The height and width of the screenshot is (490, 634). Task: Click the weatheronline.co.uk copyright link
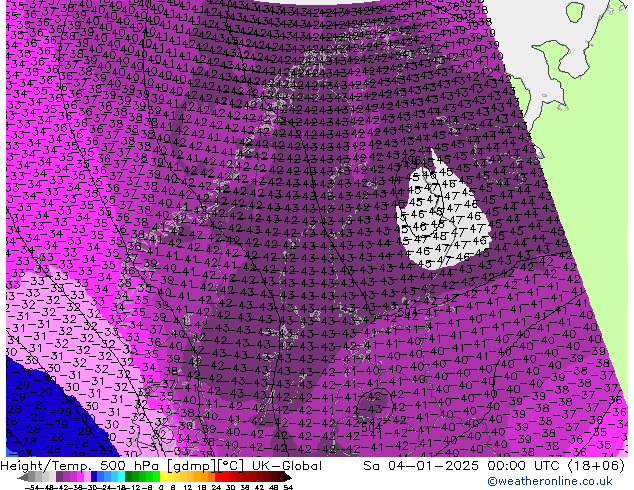[549, 481]
